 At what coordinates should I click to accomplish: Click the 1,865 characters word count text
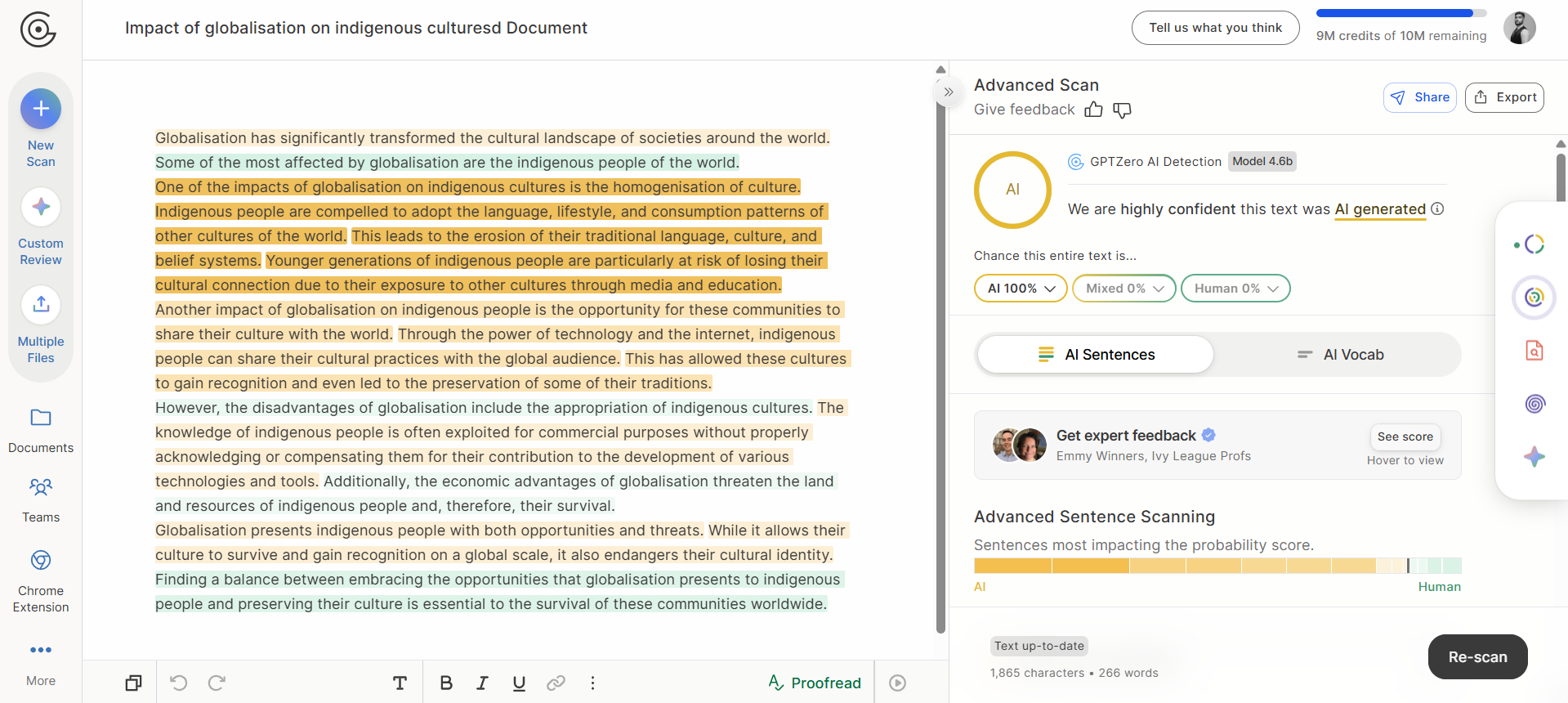click(x=1074, y=673)
